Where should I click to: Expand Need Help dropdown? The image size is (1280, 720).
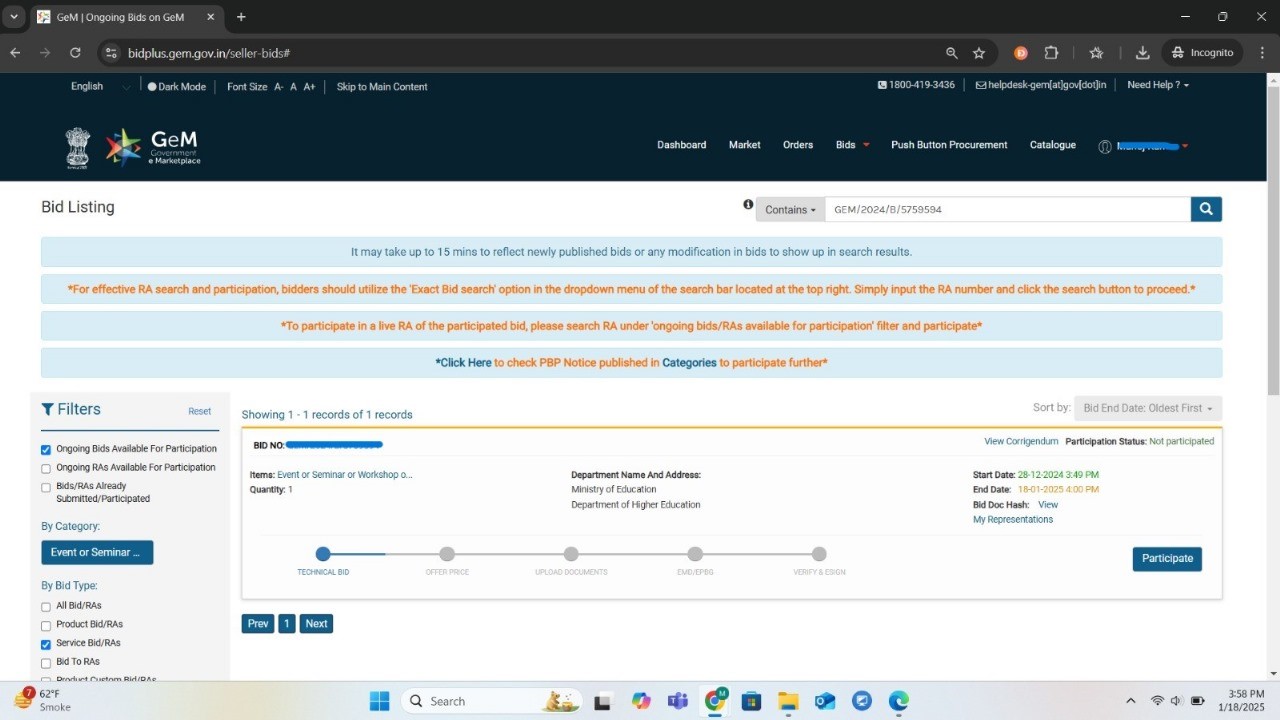pos(1158,85)
